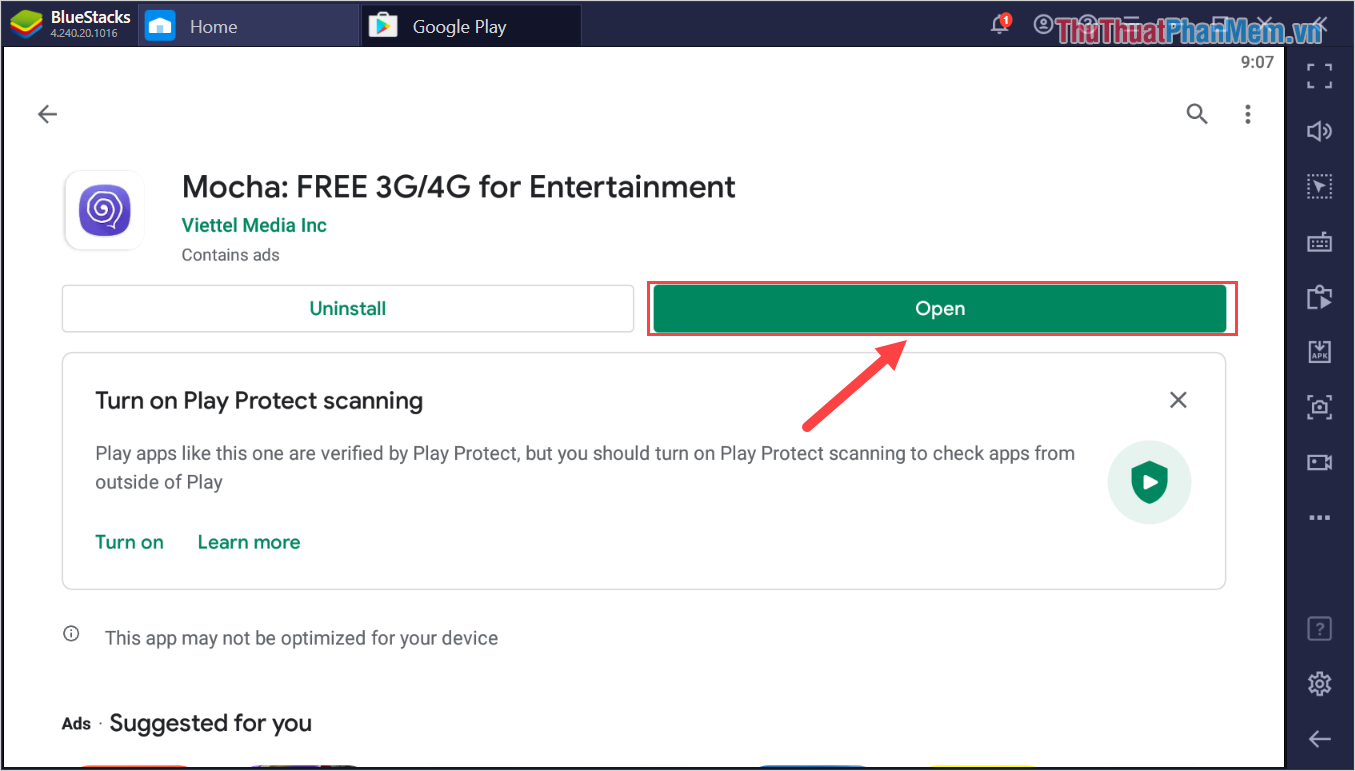Visit the Viettel Media Inc developer page
Image resolution: width=1355 pixels, height=771 pixels.
pyautogui.click(x=254, y=225)
